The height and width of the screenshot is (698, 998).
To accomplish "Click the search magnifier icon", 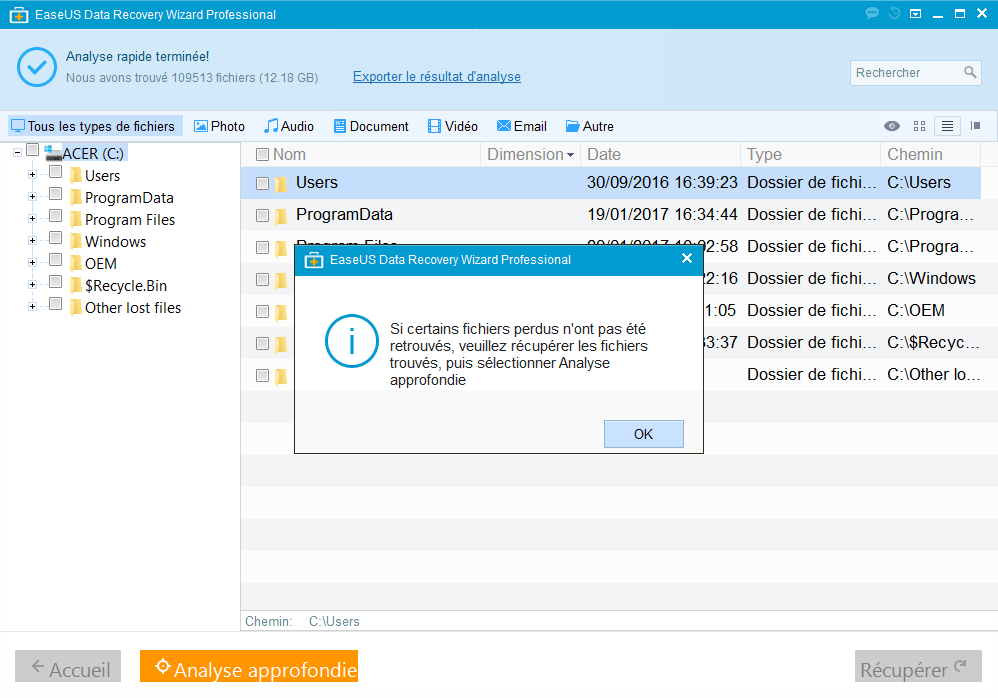I will coord(969,73).
